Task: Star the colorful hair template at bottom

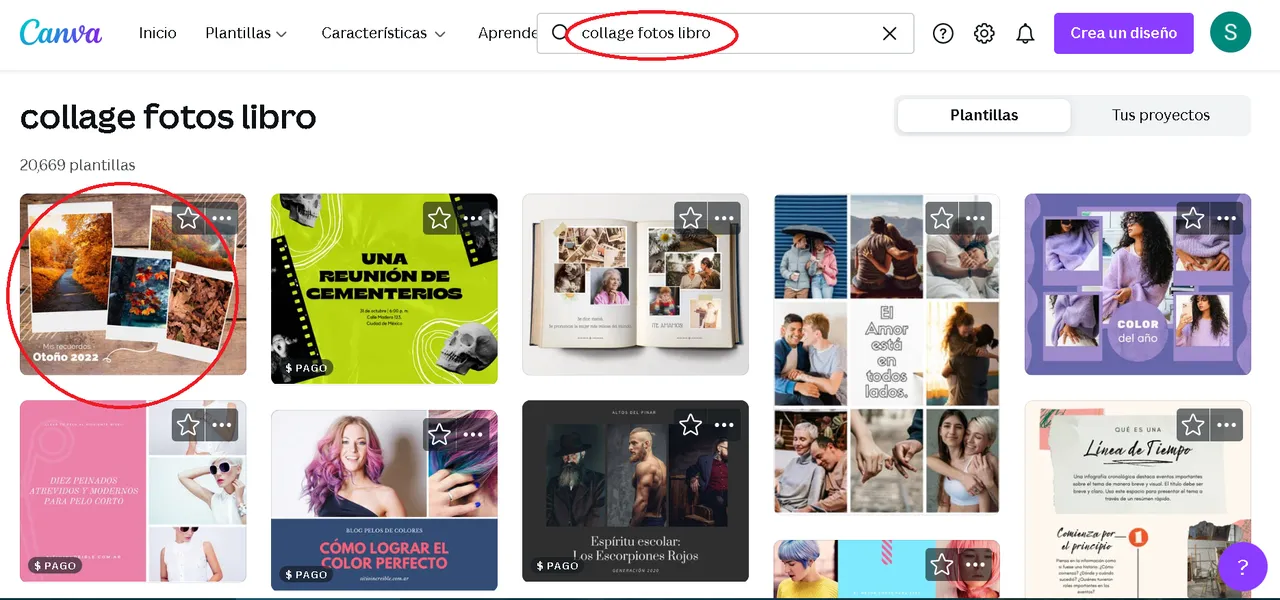Action: tap(941, 565)
